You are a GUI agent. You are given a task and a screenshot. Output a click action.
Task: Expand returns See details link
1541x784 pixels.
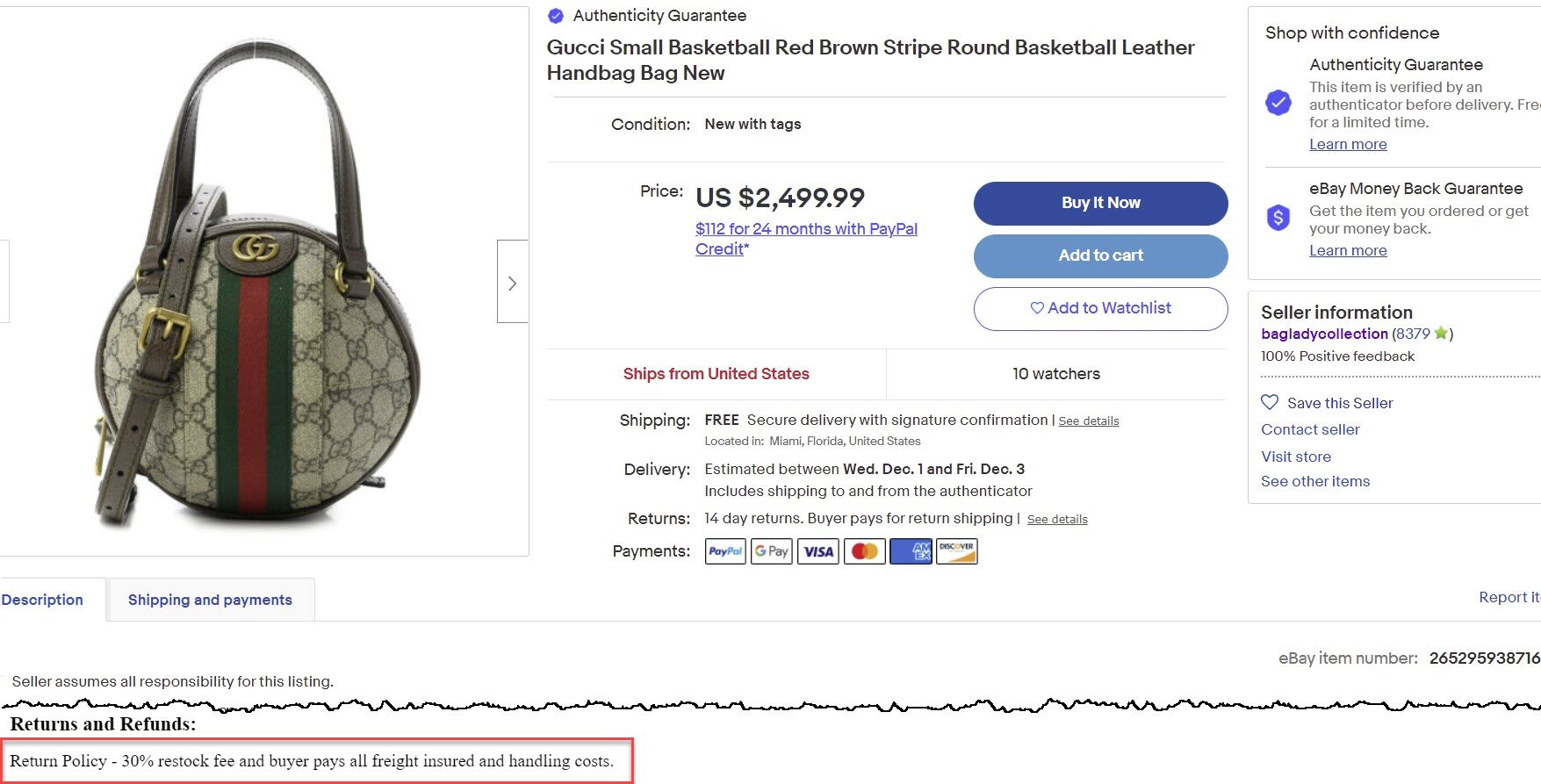tap(1057, 520)
